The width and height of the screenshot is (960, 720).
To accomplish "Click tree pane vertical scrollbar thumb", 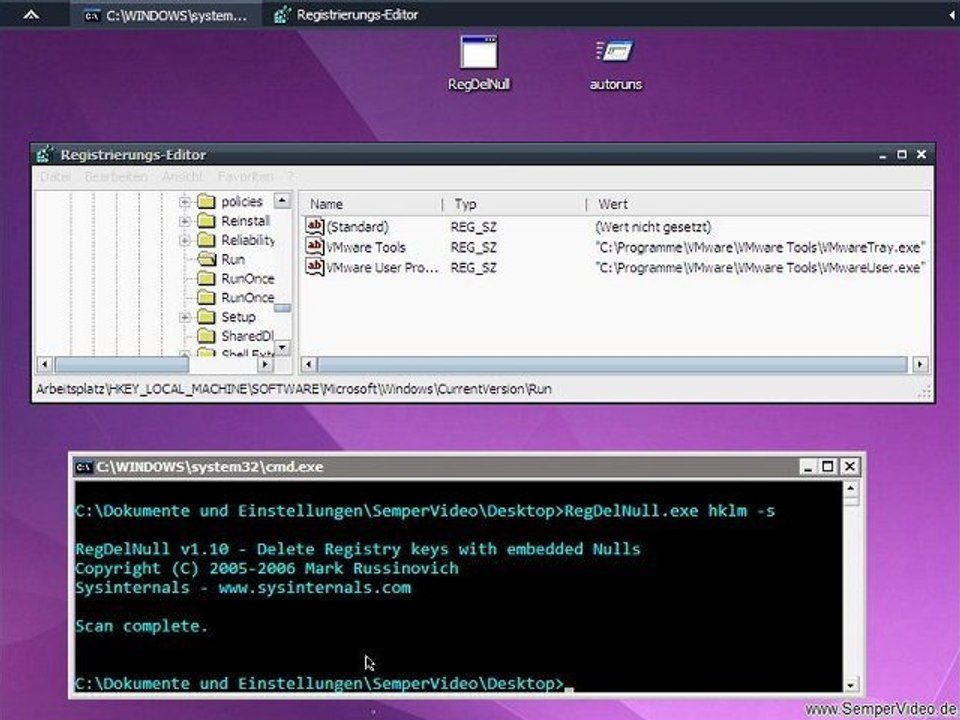I will click(x=282, y=307).
